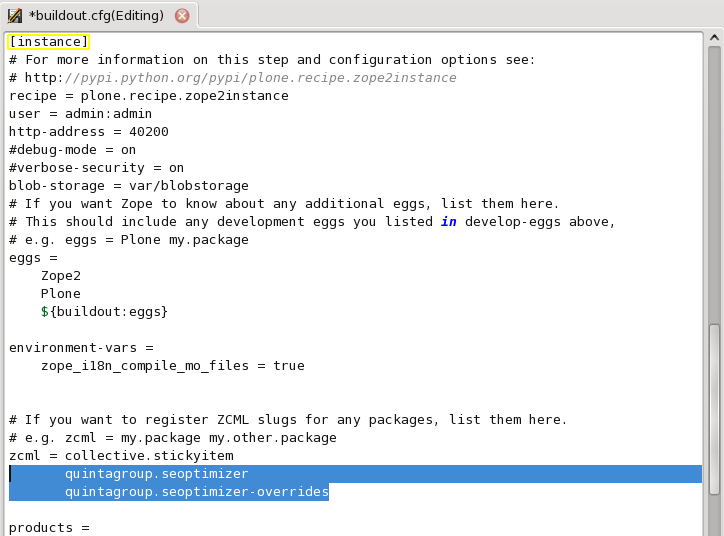This screenshot has width=724, height=536.
Task: Click the 'eggs =' line
Action: point(33,258)
